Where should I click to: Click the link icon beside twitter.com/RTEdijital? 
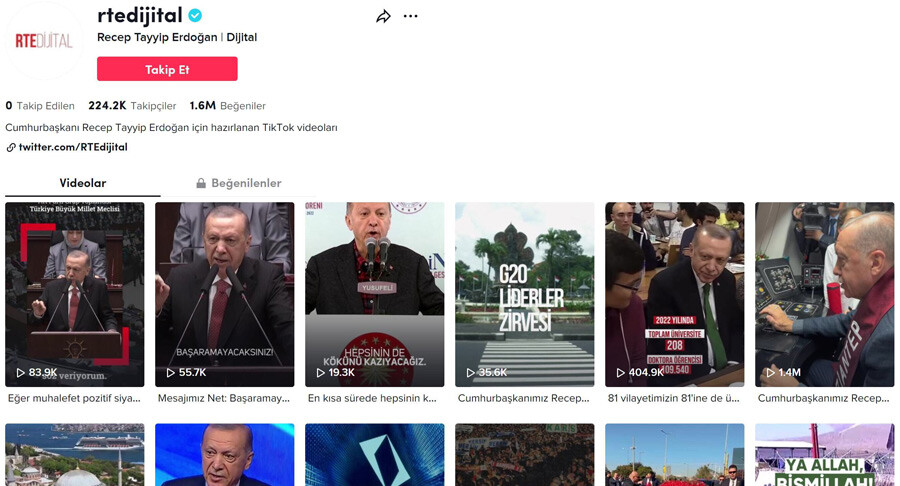pos(11,148)
